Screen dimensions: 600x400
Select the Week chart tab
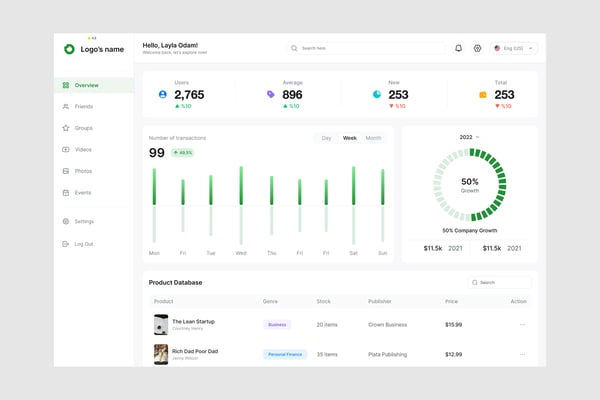click(349, 138)
